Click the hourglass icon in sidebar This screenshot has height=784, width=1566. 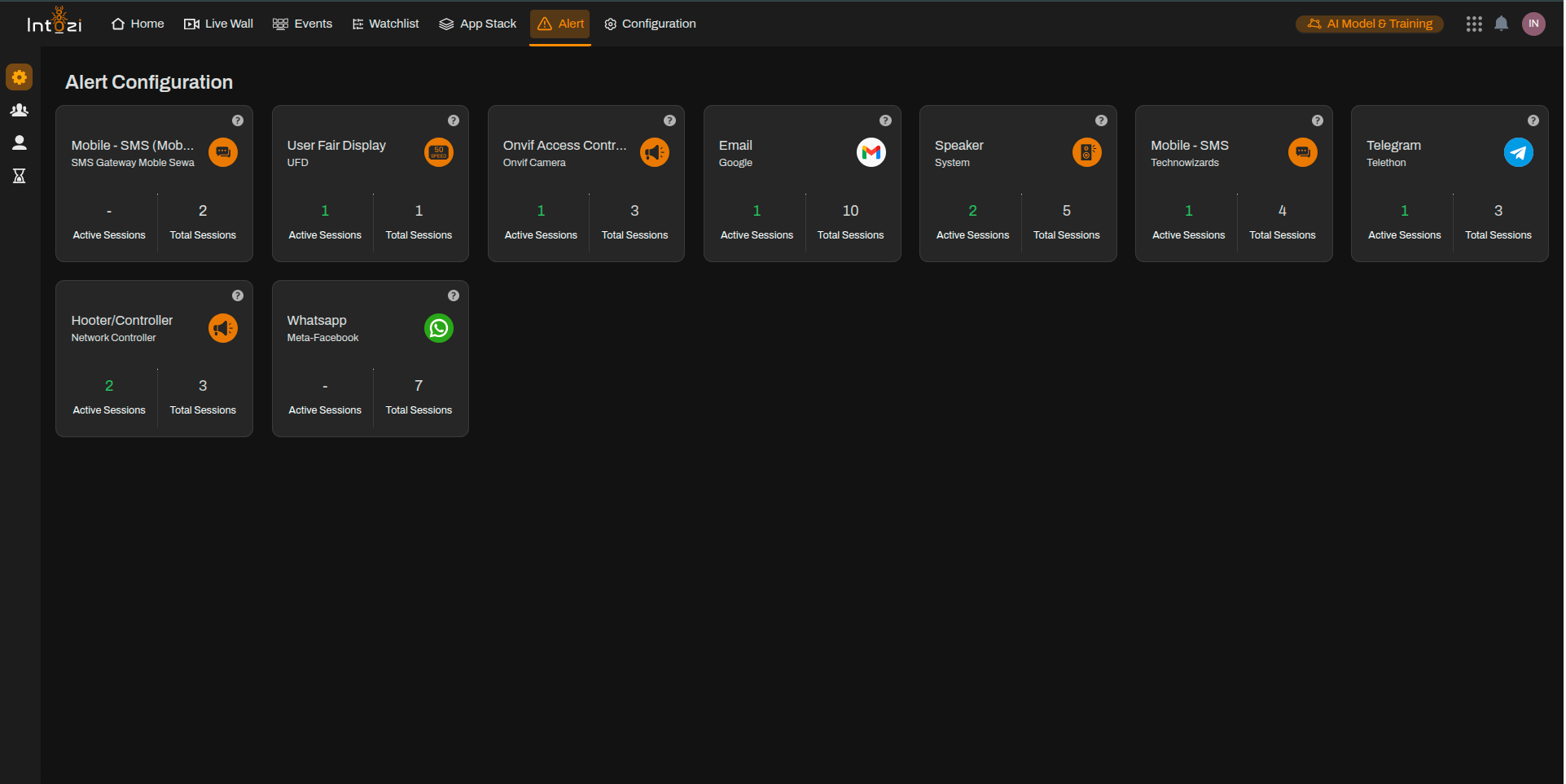[20, 176]
